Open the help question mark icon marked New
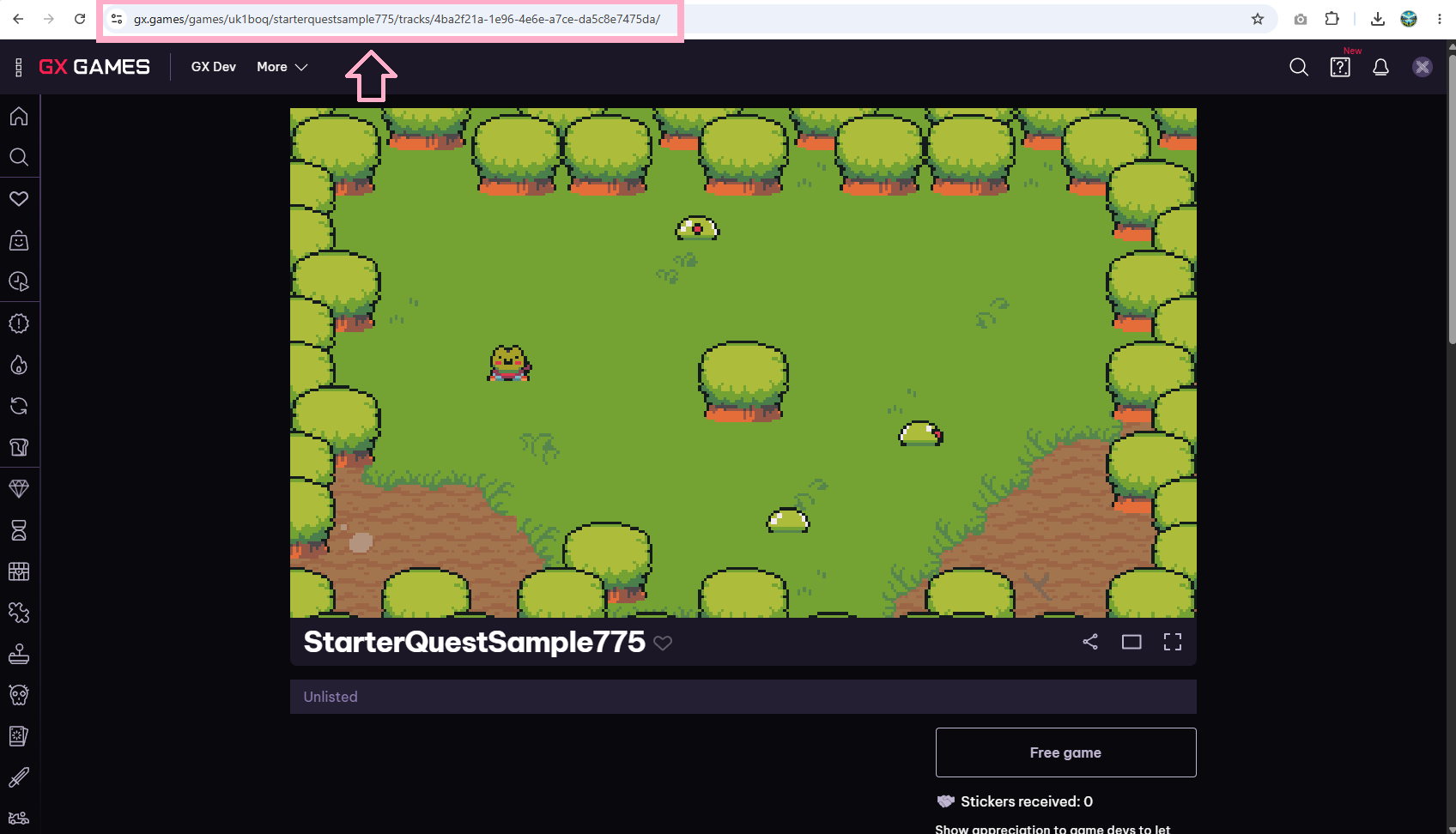1456x834 pixels. click(1340, 67)
